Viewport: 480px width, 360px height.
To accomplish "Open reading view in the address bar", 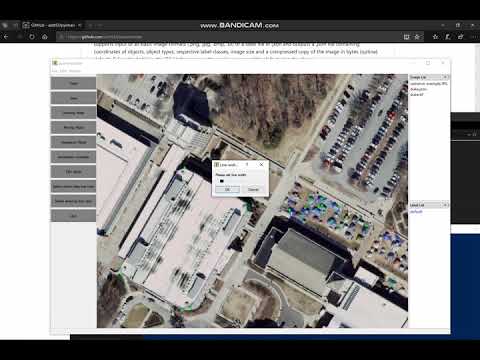I will coord(406,37).
